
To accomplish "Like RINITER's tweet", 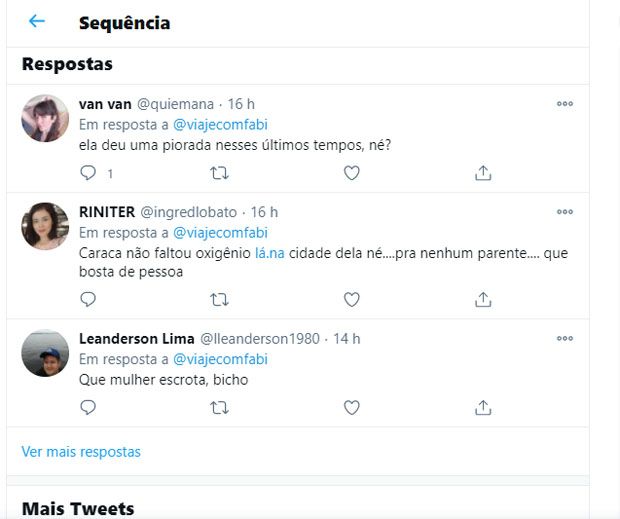I will 351,299.
